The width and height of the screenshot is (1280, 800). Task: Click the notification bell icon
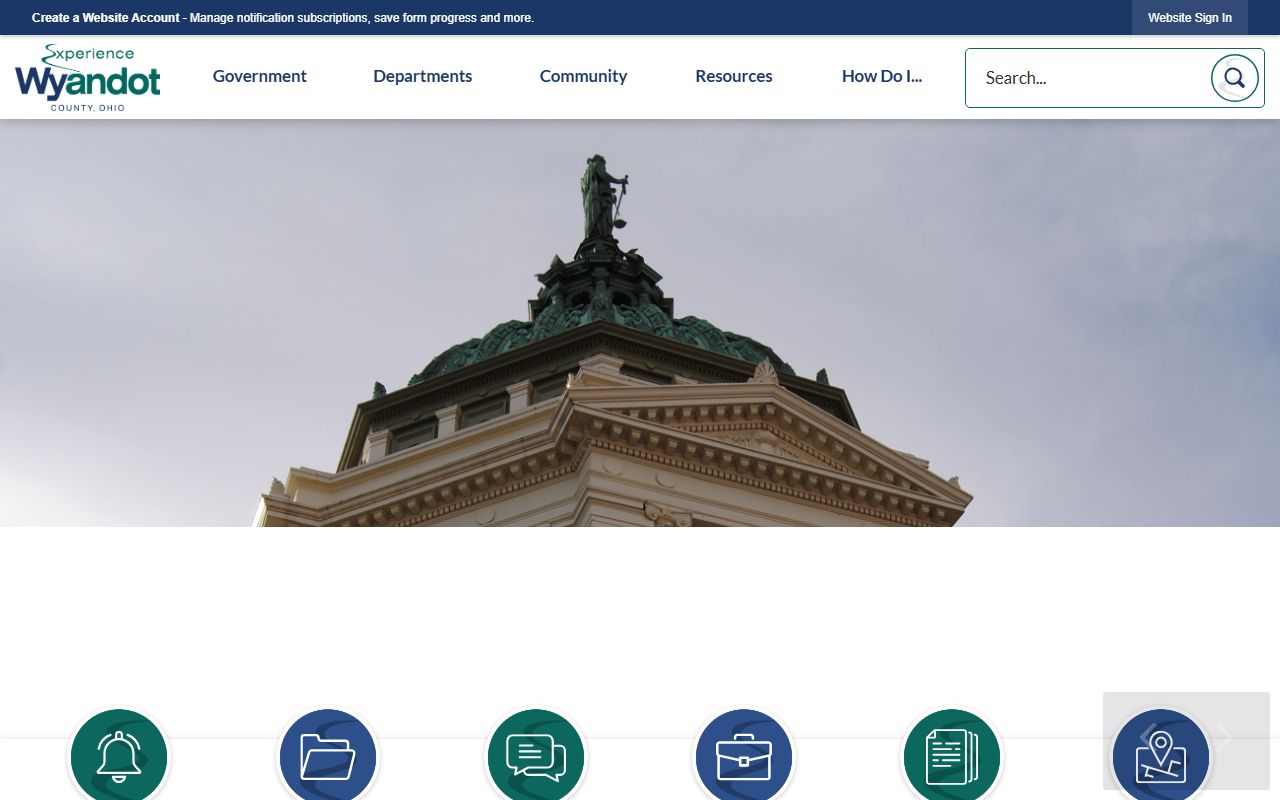pos(119,757)
